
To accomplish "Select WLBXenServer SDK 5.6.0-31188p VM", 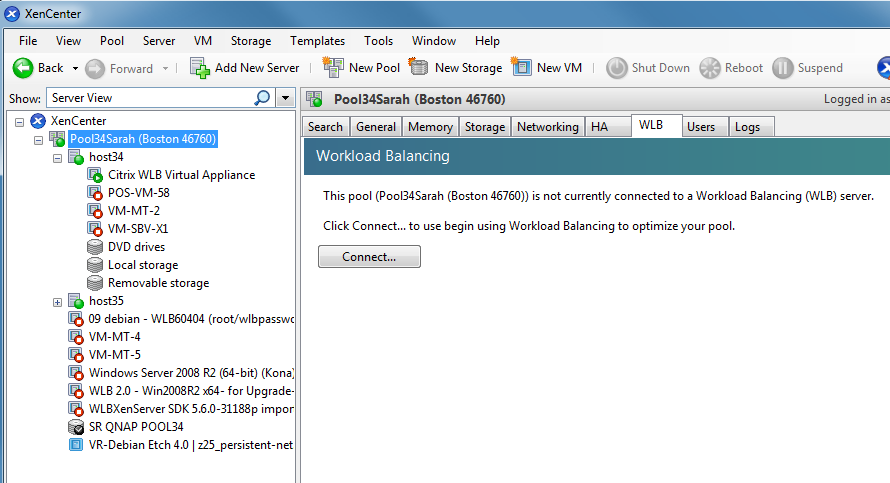I will (191, 409).
